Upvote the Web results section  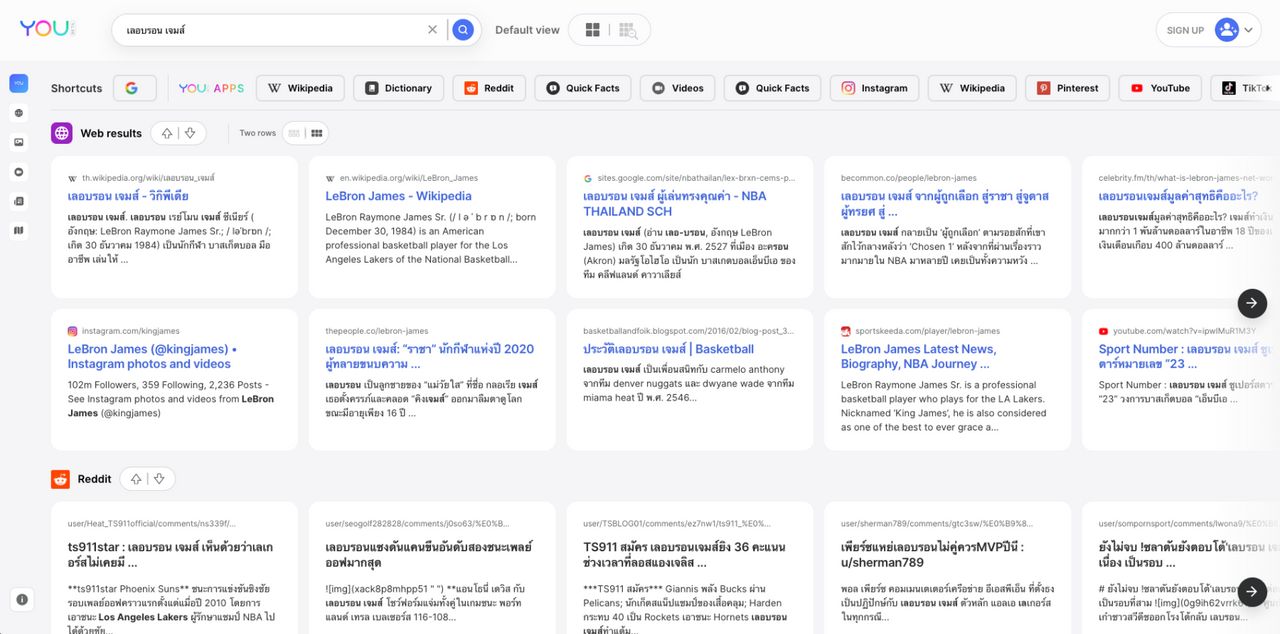point(167,133)
